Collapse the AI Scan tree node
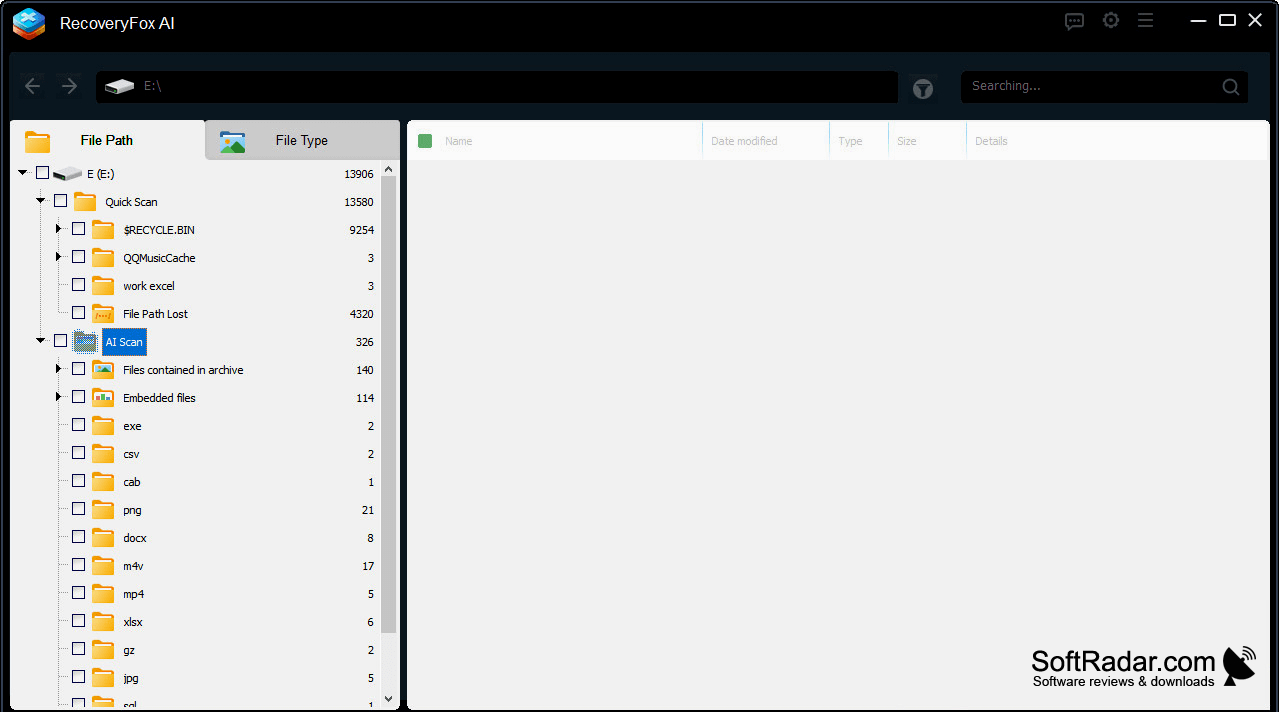The image size is (1279, 712). [41, 341]
